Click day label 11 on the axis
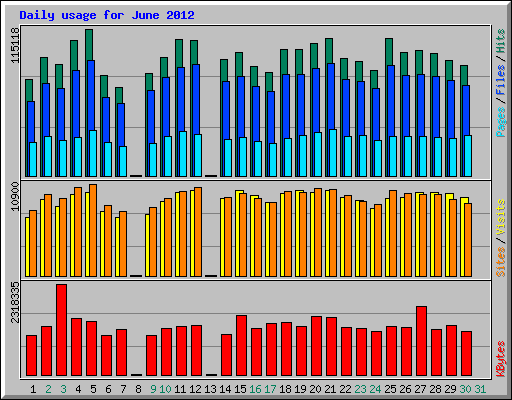The height and width of the screenshot is (400, 512). pyautogui.click(x=180, y=389)
